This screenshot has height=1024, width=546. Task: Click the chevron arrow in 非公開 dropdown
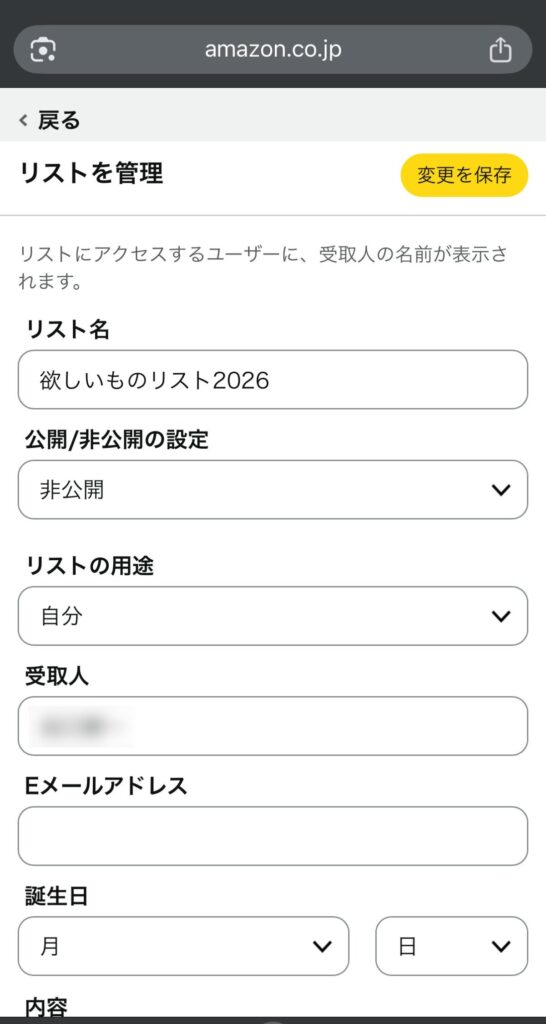coord(501,490)
